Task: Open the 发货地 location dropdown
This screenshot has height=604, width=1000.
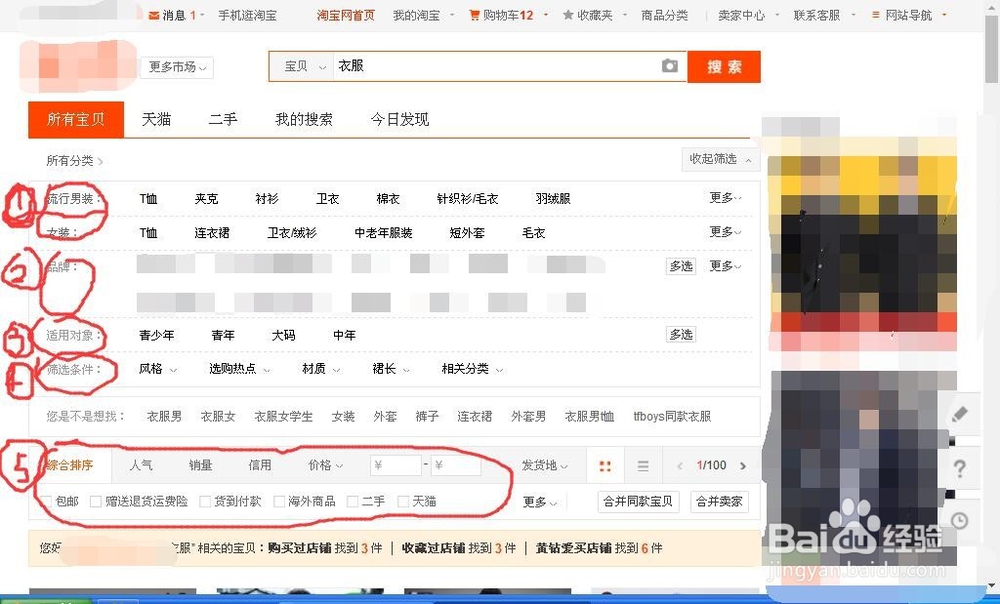Action: (545, 466)
